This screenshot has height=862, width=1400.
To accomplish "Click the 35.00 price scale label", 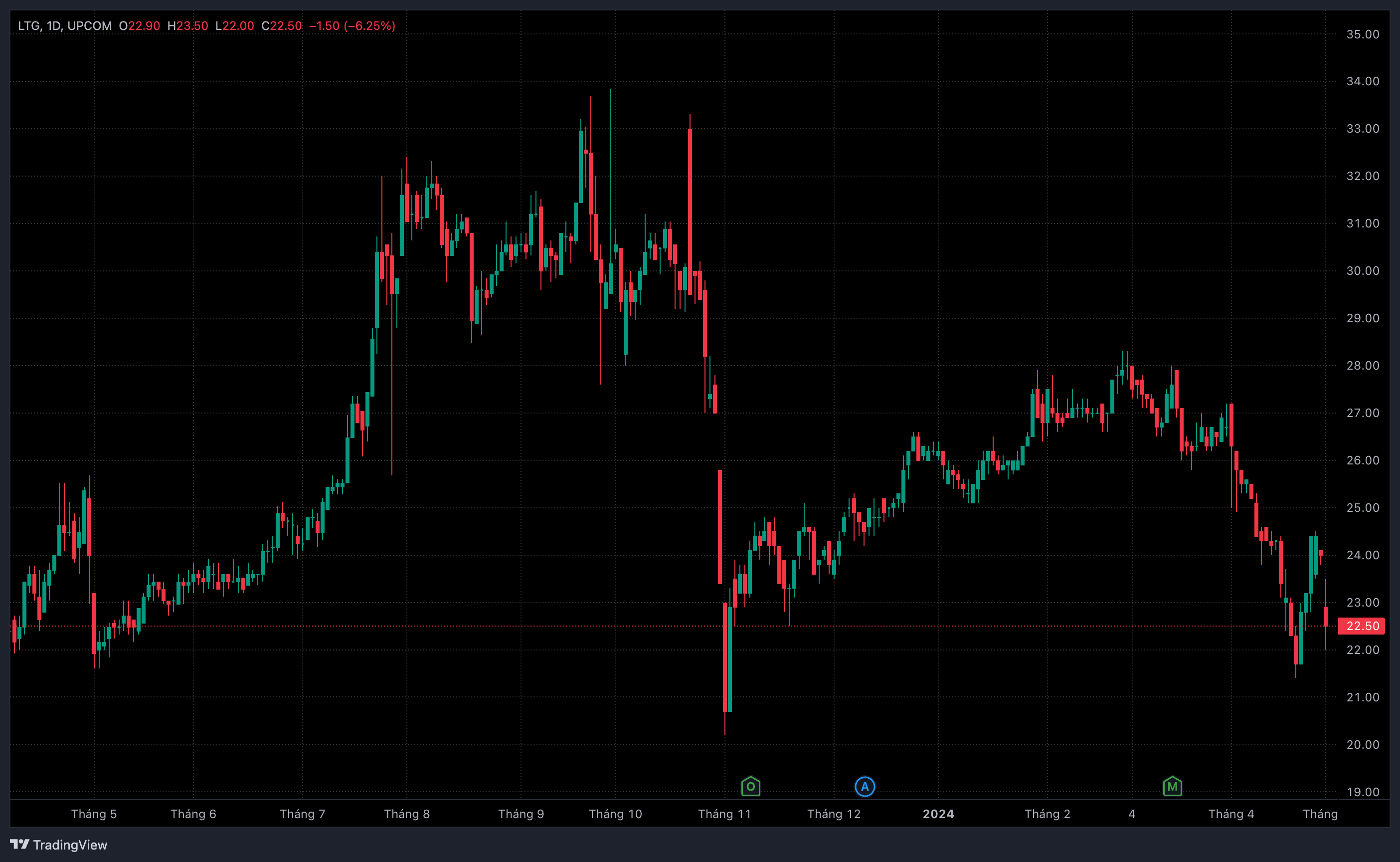I will 1363,34.
